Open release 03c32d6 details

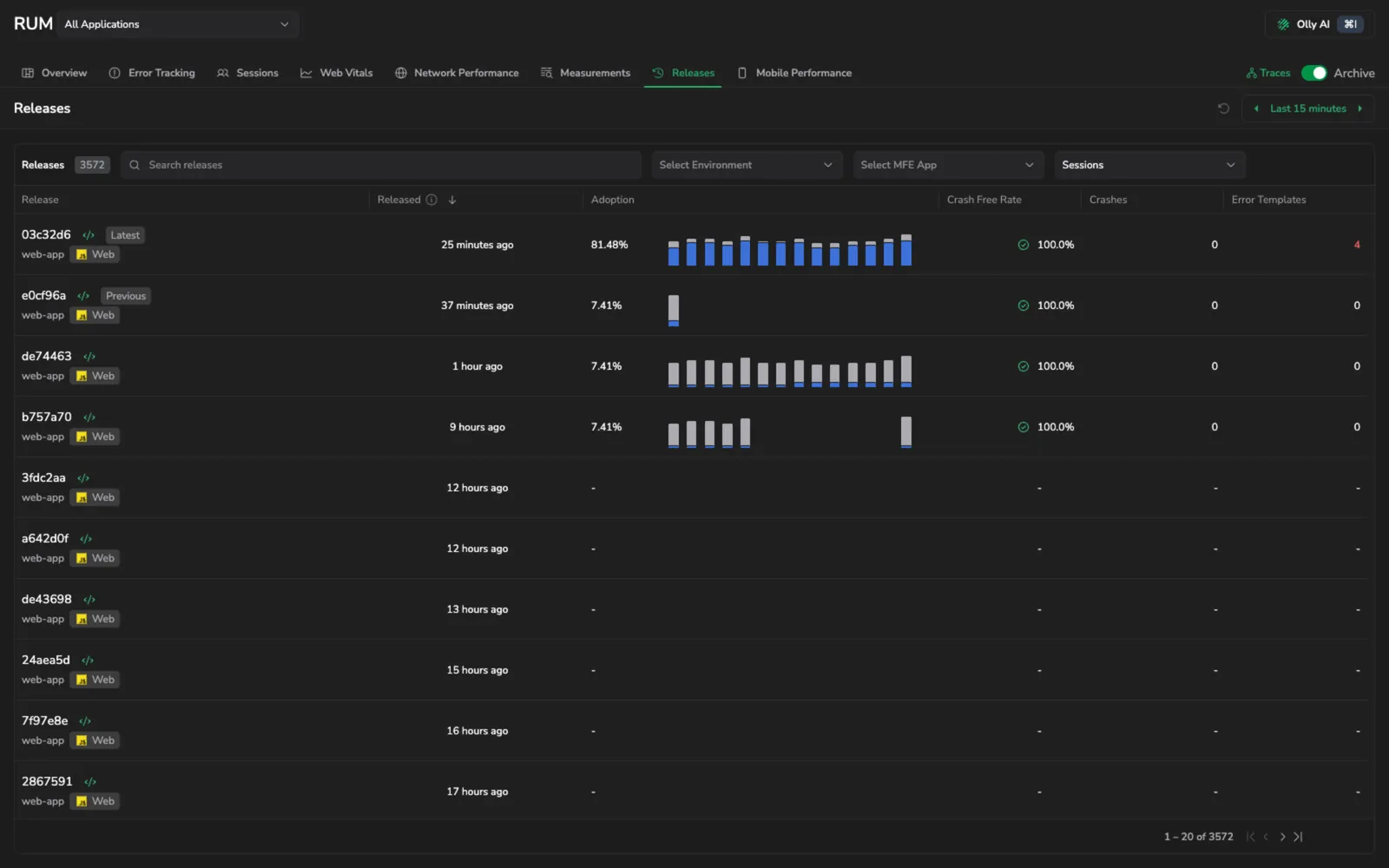click(x=46, y=234)
